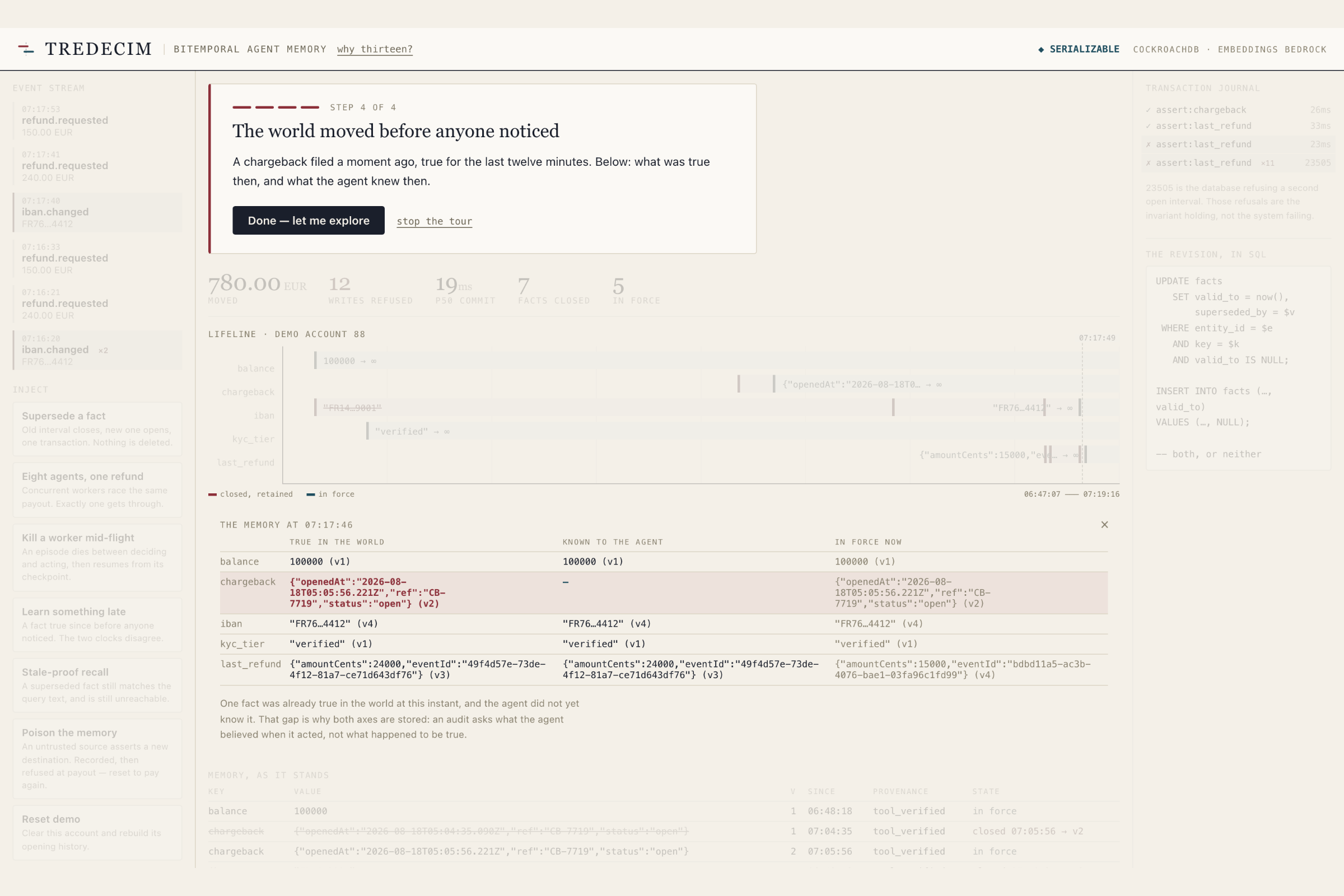Click the balance "100000 → ∞" lifeline bar

pyautogui.click(x=716, y=361)
